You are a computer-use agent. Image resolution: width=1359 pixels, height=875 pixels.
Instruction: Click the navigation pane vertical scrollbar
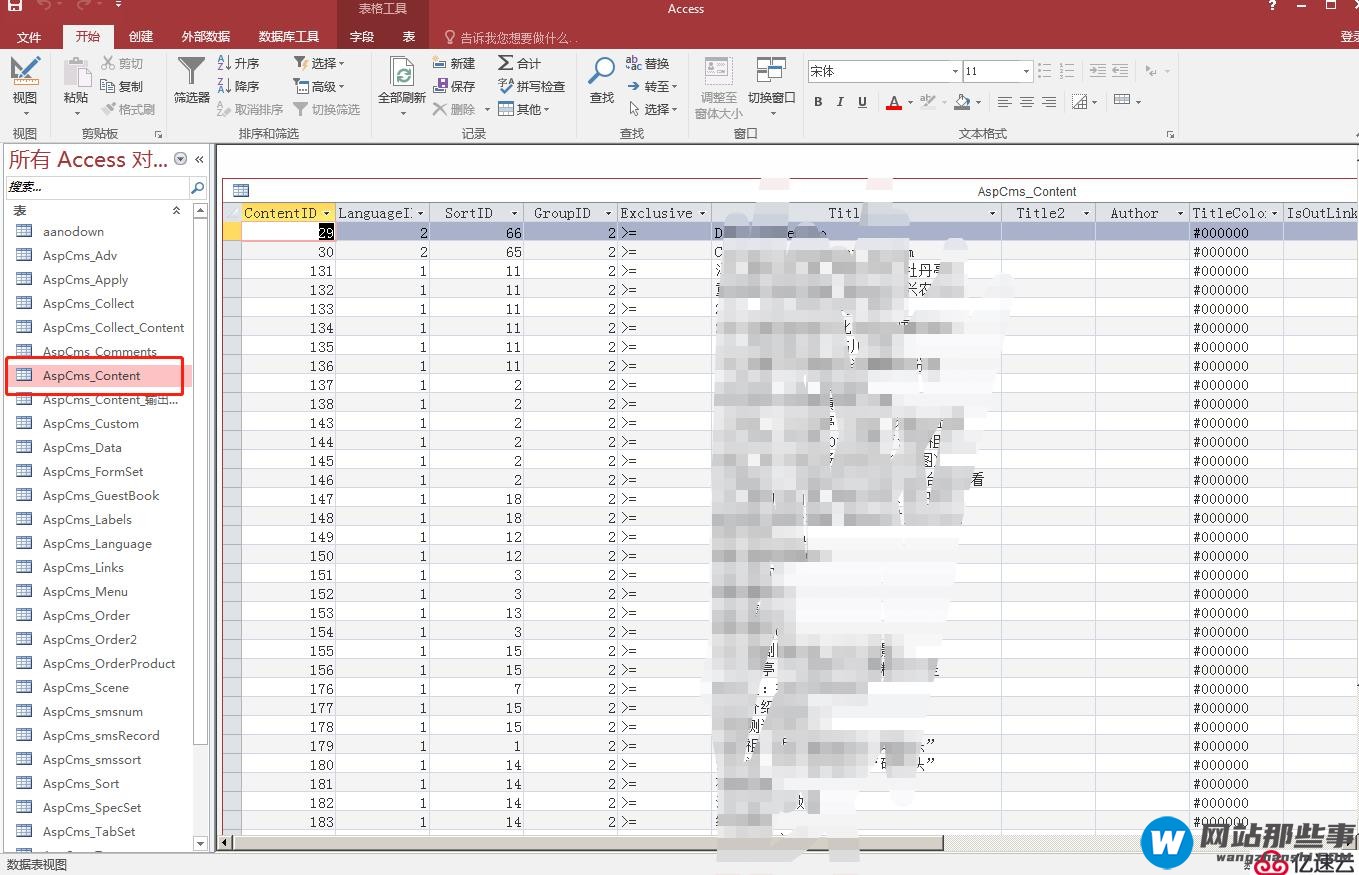tap(200, 527)
